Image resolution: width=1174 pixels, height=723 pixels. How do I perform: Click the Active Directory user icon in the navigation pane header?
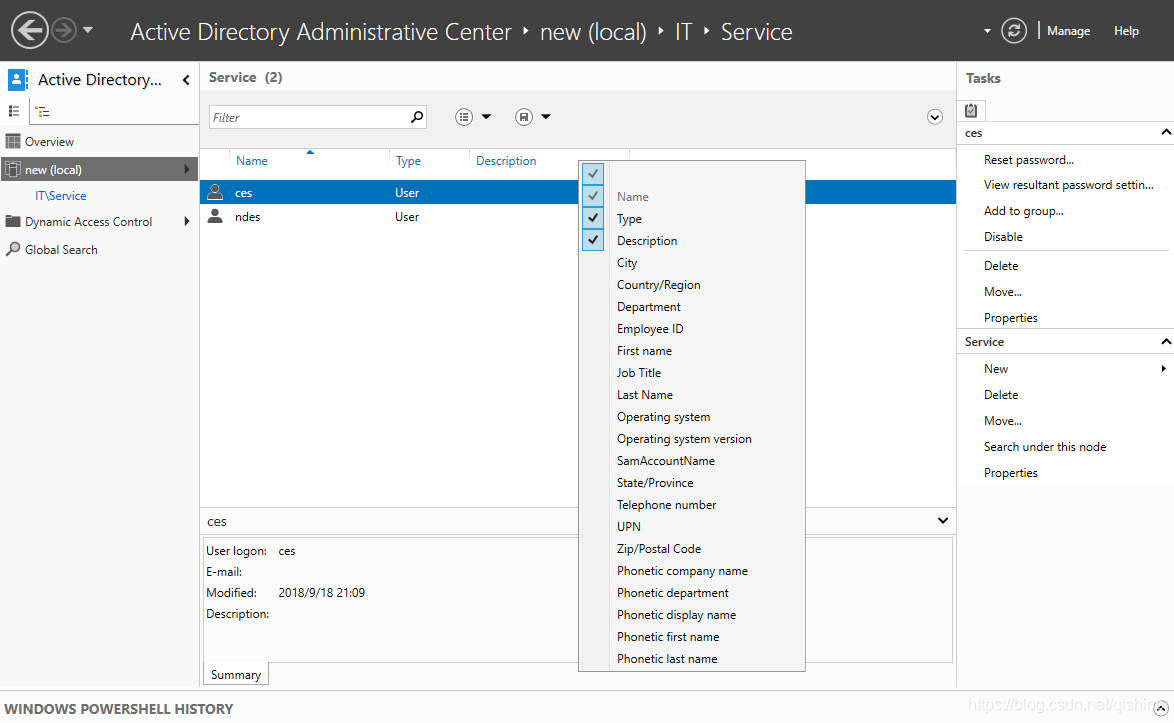point(18,79)
